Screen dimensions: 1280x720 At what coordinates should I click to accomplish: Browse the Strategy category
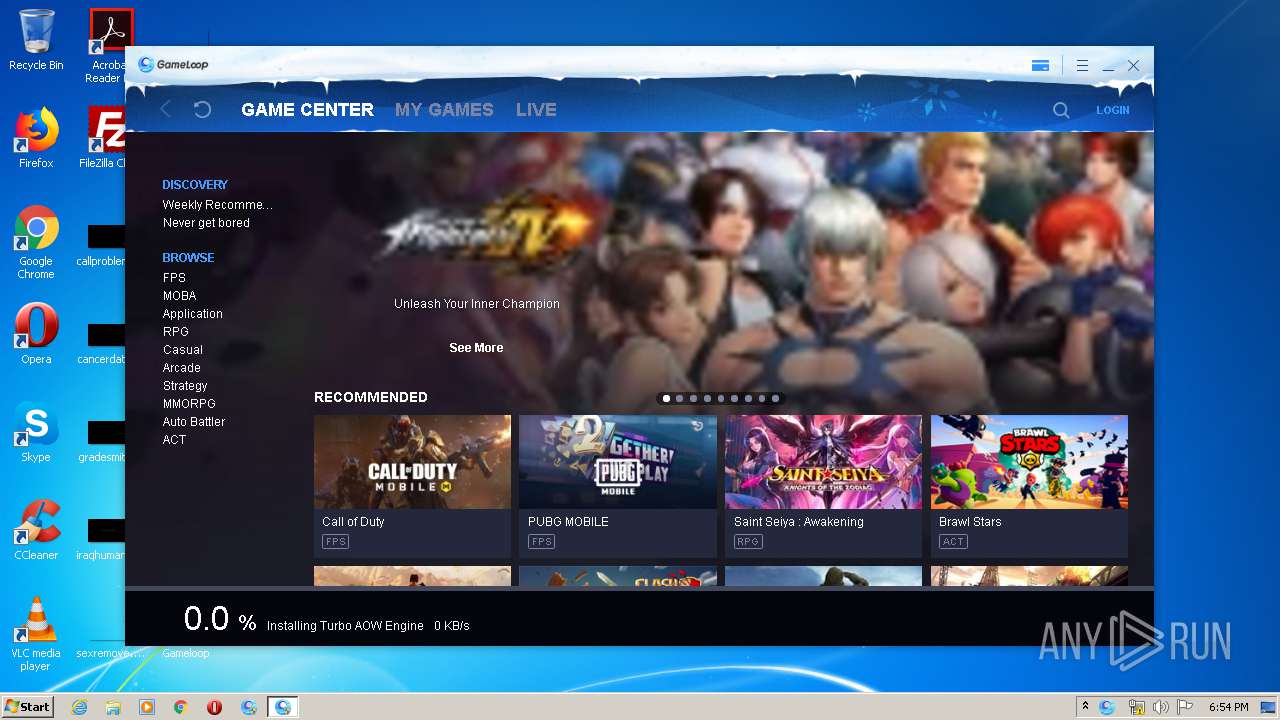click(185, 386)
